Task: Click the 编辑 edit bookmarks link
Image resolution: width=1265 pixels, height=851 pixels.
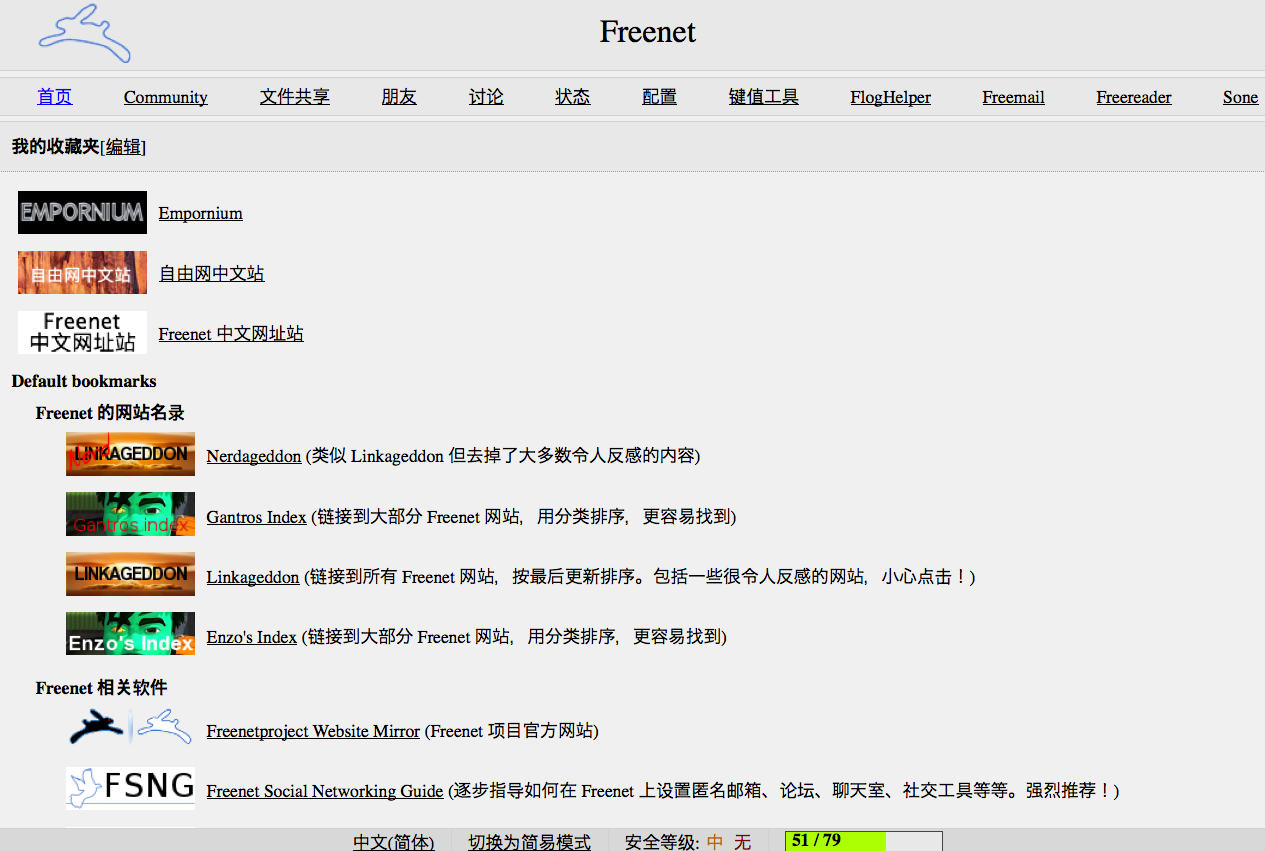Action: coord(124,147)
